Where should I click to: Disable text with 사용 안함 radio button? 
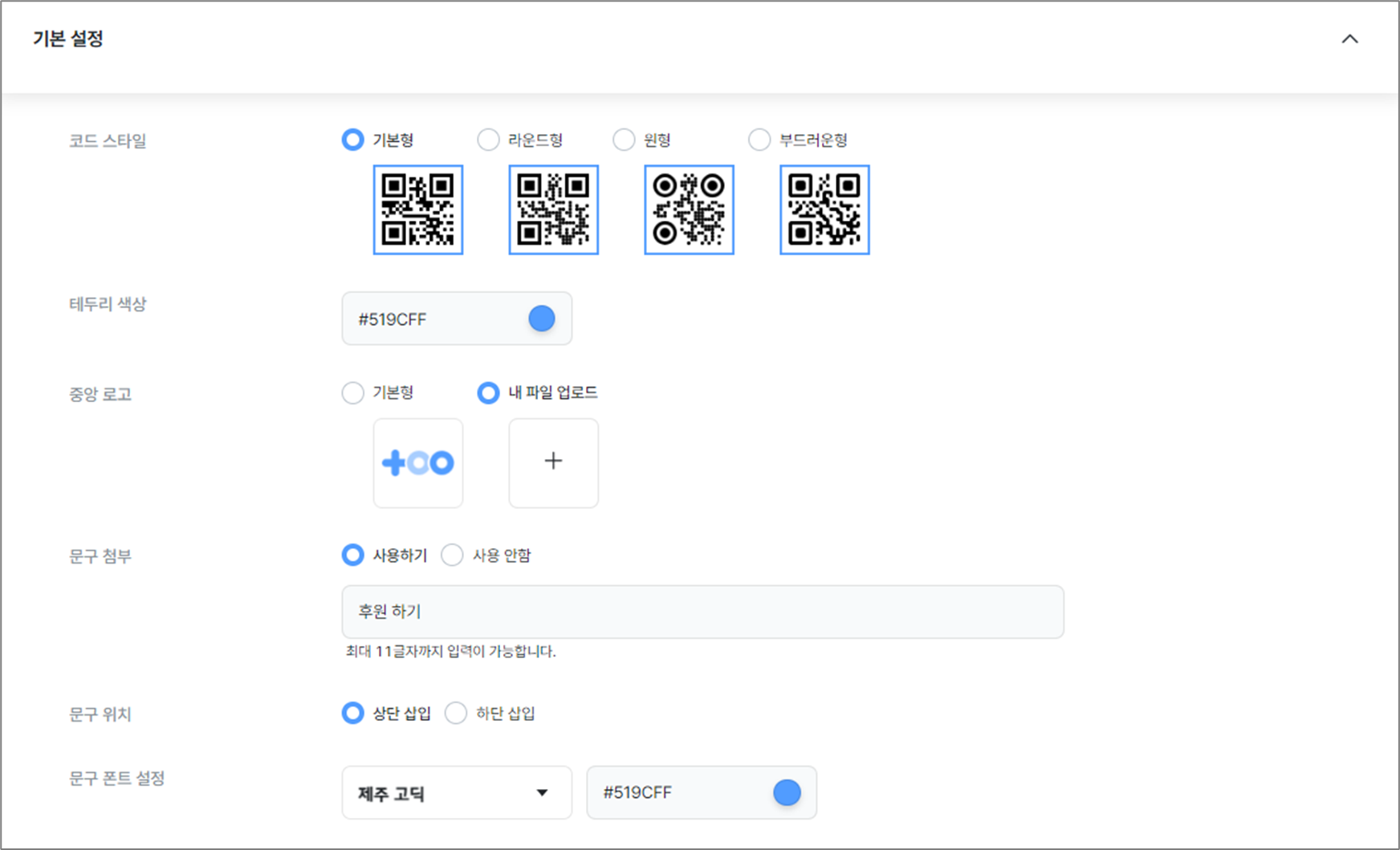452,555
